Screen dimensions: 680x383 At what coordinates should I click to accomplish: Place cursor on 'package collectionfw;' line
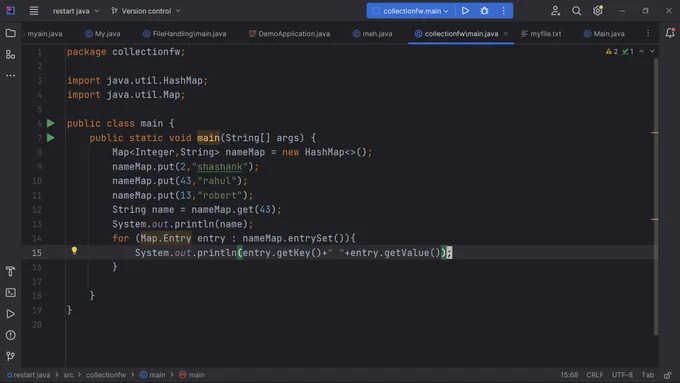click(x=126, y=52)
